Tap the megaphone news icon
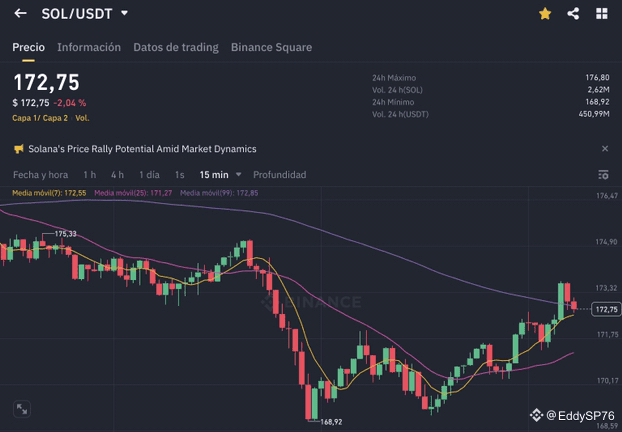This screenshot has height=432, width=622. click(18, 149)
